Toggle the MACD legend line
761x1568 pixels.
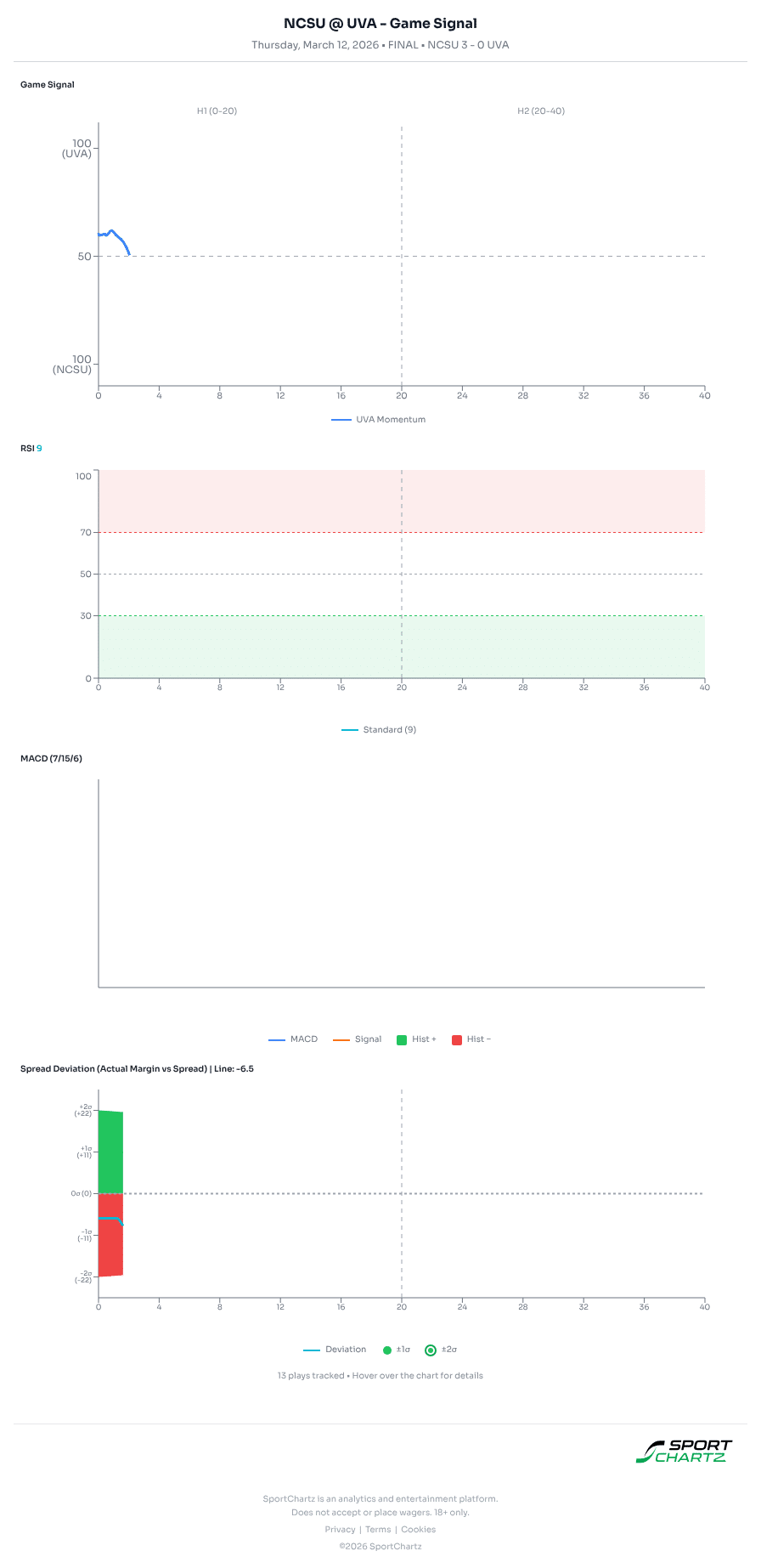pos(293,1039)
